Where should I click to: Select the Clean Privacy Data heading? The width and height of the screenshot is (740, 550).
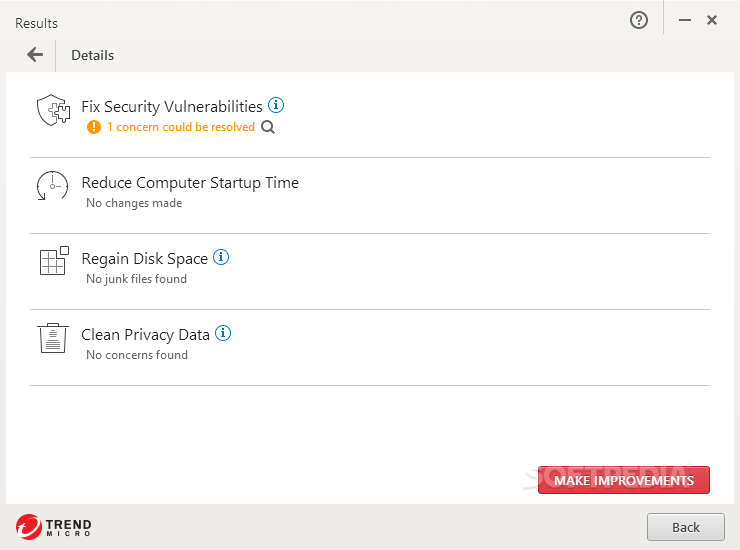(x=145, y=334)
